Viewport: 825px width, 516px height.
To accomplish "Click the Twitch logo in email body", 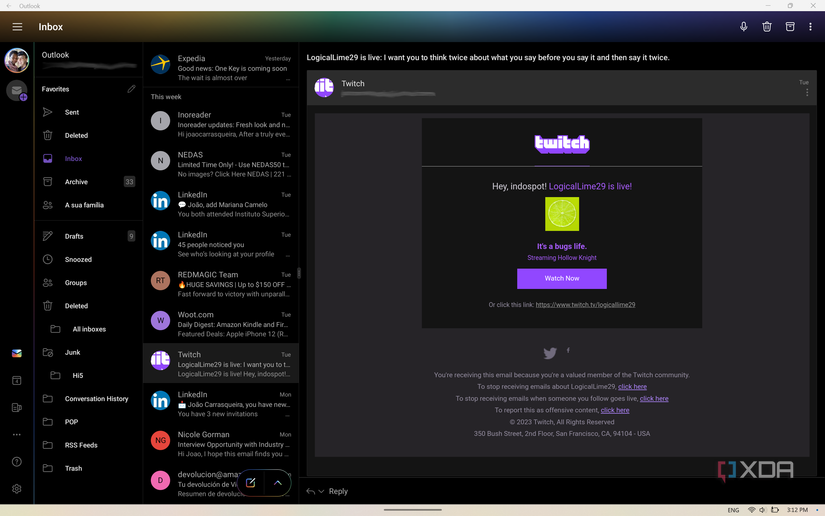I will [562, 144].
